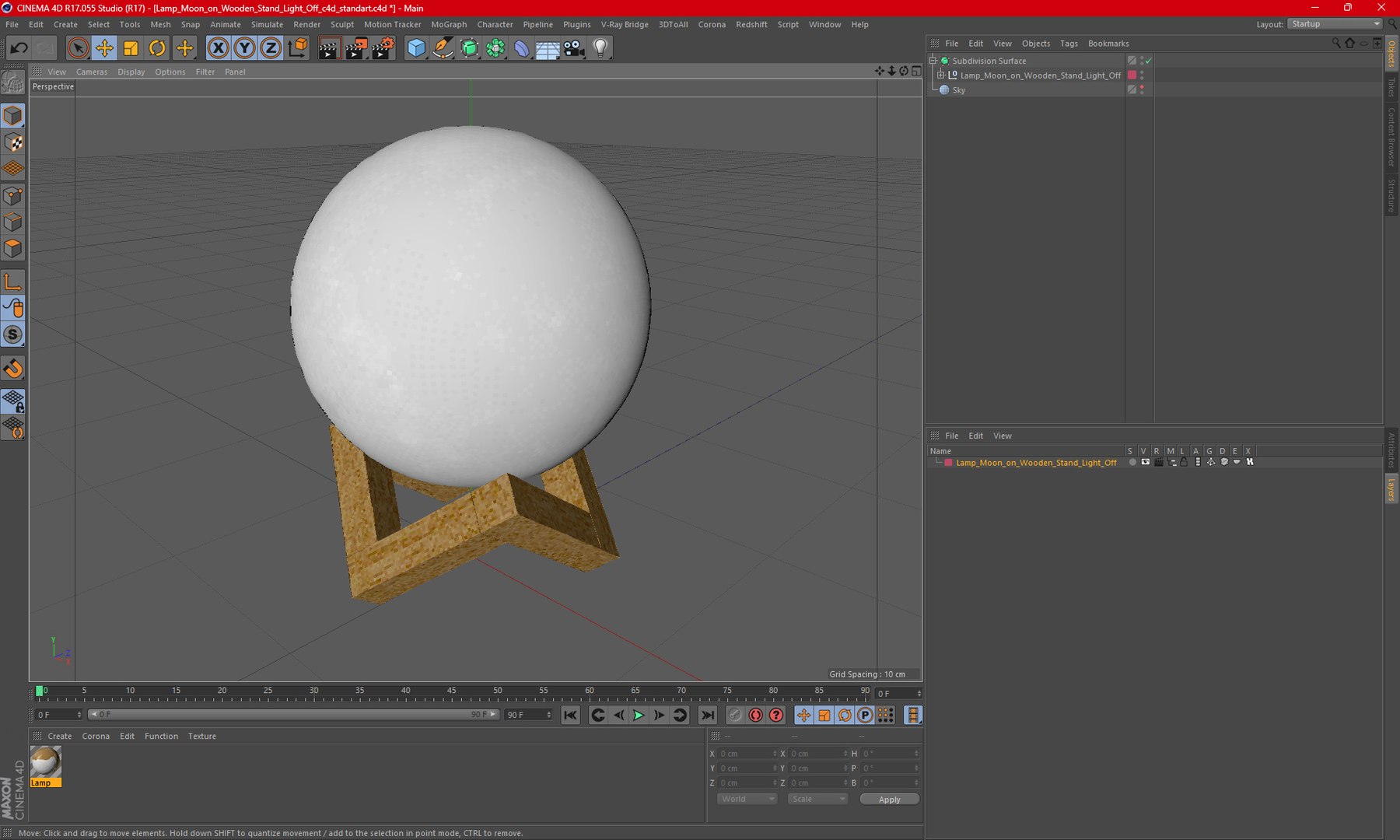Click the X position input field
The width and height of the screenshot is (1400, 840).
pyautogui.click(x=747, y=754)
